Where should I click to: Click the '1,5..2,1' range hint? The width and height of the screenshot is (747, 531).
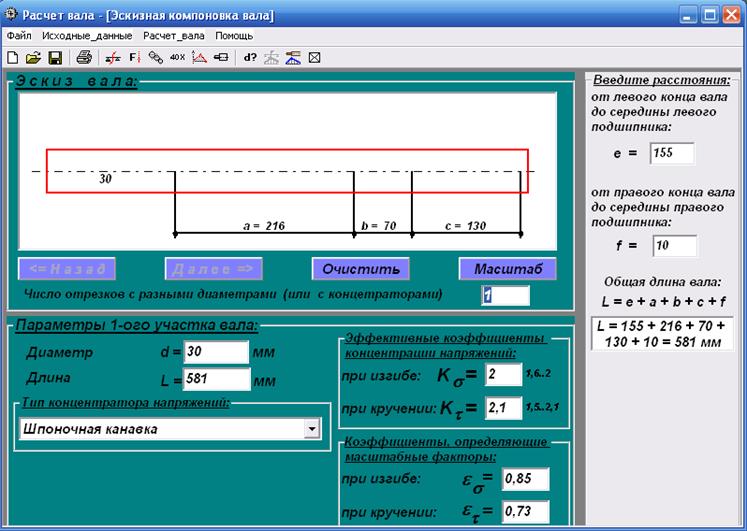542,407
